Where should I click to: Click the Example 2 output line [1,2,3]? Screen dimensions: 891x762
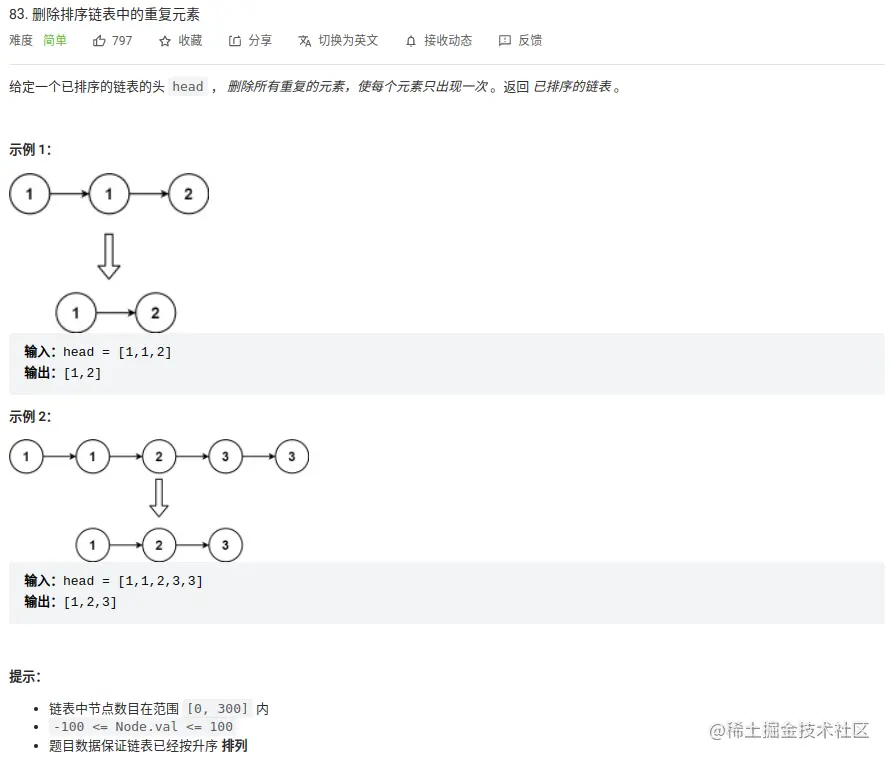pos(90,602)
